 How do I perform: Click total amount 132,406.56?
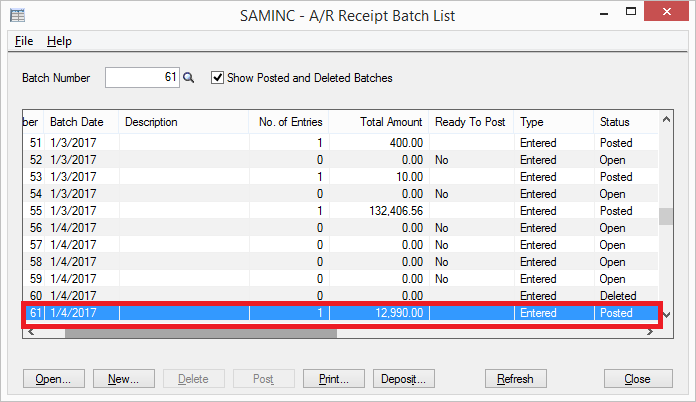pyautogui.click(x=396, y=211)
